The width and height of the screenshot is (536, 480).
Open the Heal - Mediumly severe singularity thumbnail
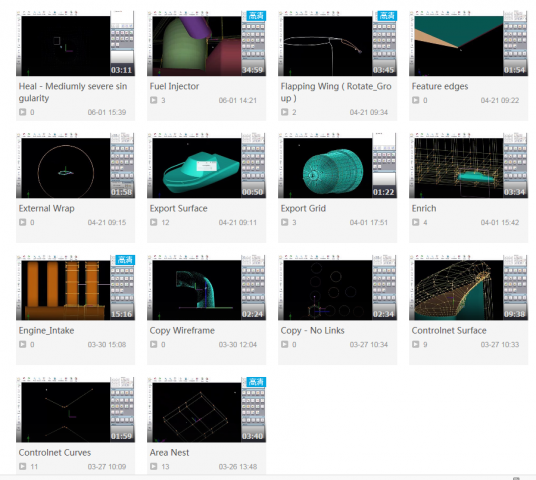[75, 43]
